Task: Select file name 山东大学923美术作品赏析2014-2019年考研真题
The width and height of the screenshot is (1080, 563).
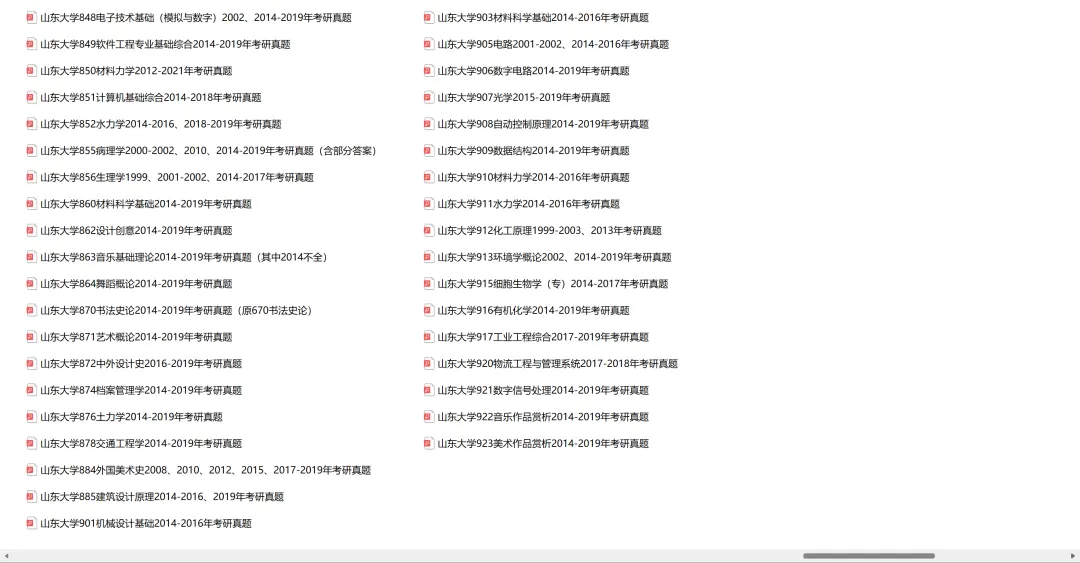Action: [x=543, y=443]
